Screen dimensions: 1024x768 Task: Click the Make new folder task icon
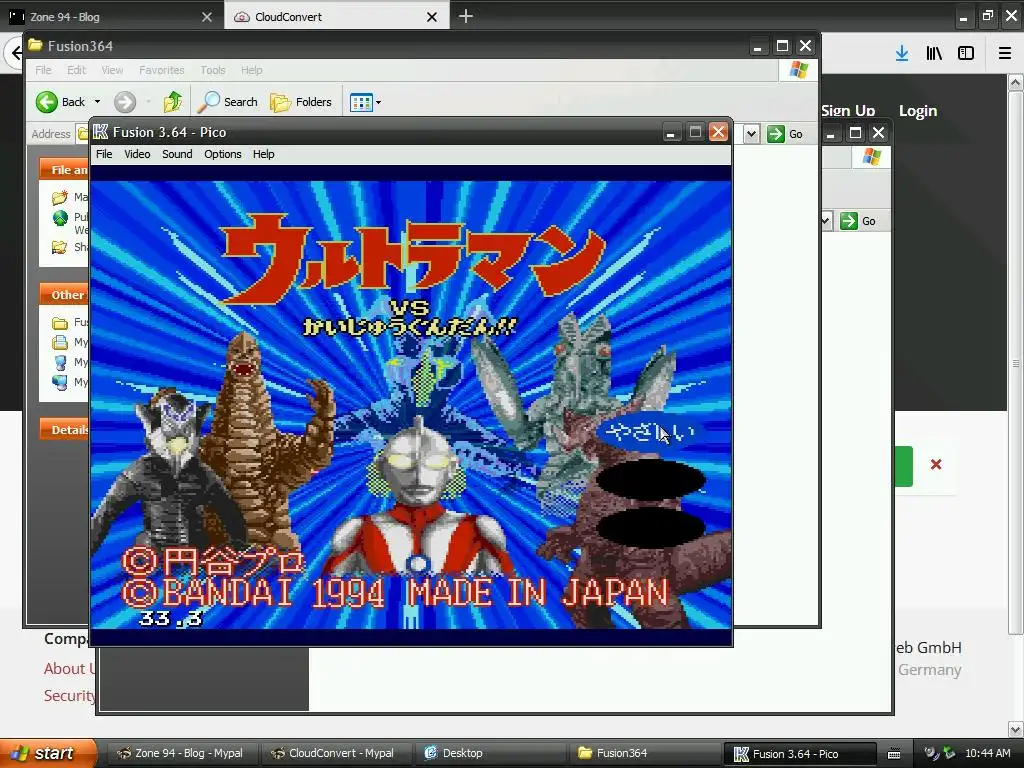[x=59, y=197]
